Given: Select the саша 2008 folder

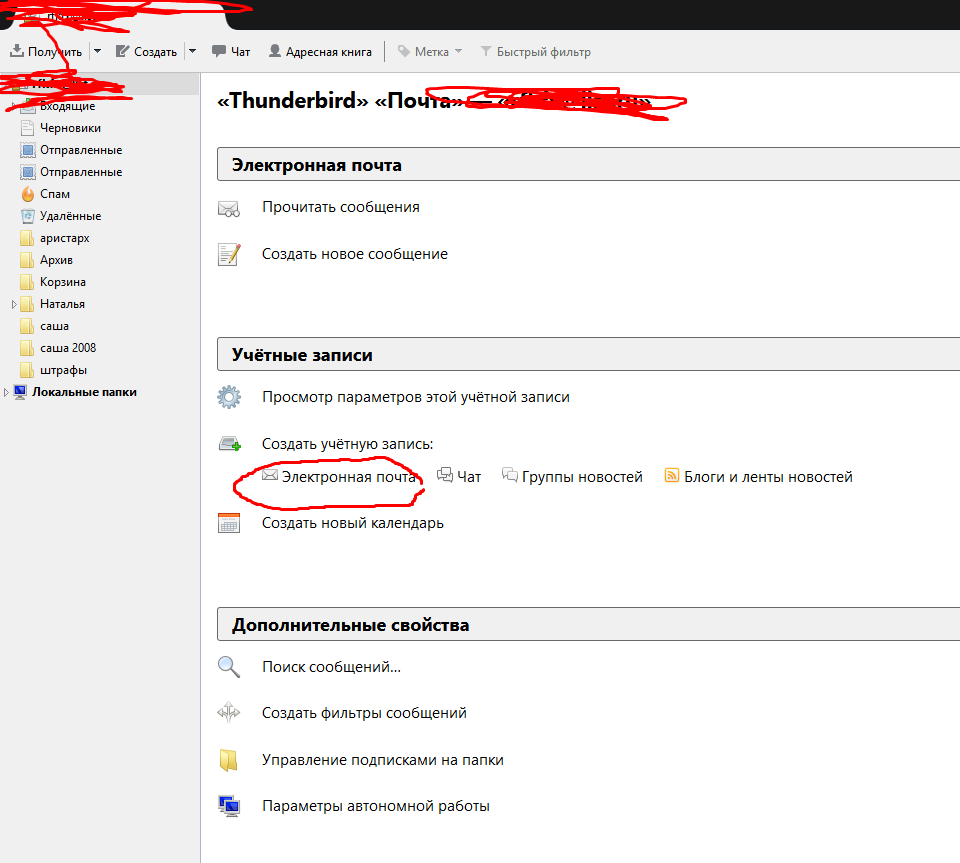Looking at the screenshot, I should point(68,348).
